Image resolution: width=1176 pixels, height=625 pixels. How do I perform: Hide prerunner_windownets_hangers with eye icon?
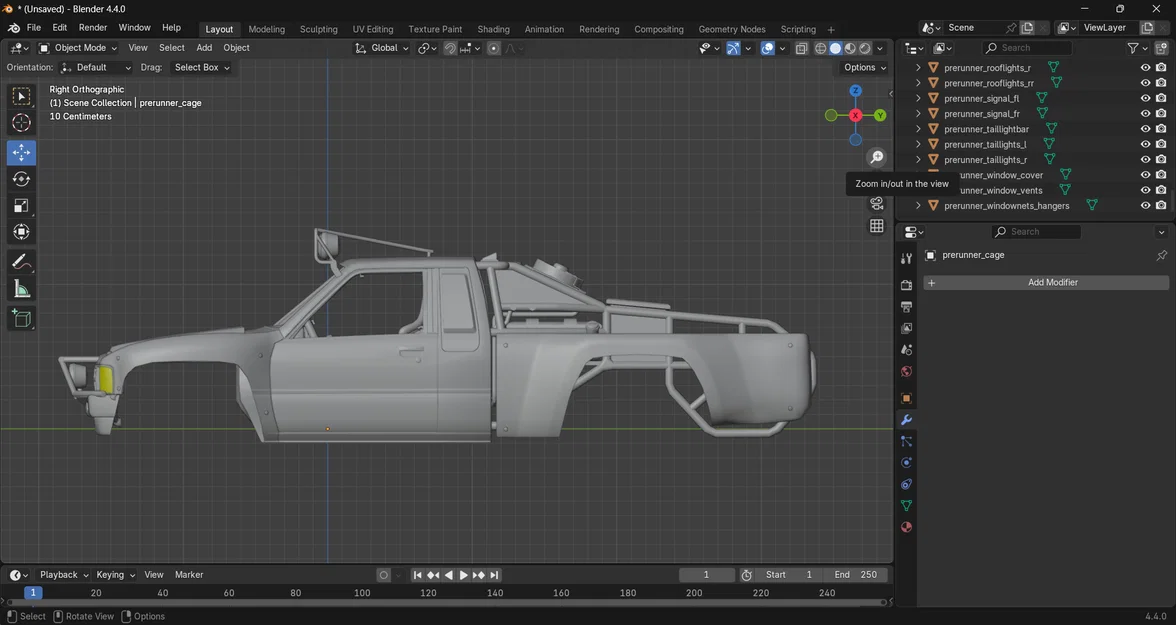click(1145, 206)
